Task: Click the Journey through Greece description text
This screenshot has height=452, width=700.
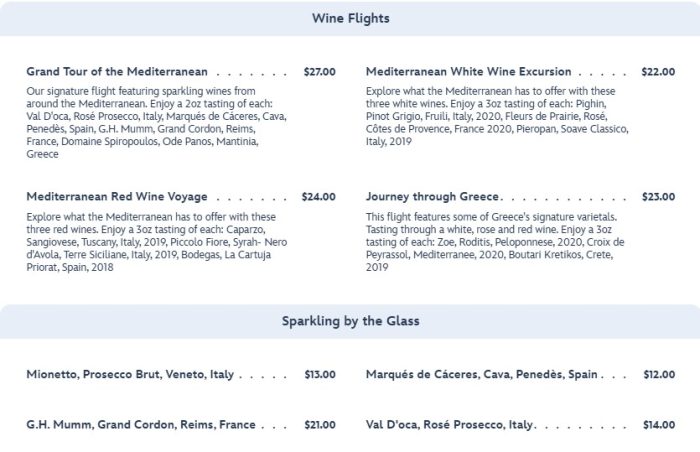Action: (x=497, y=242)
